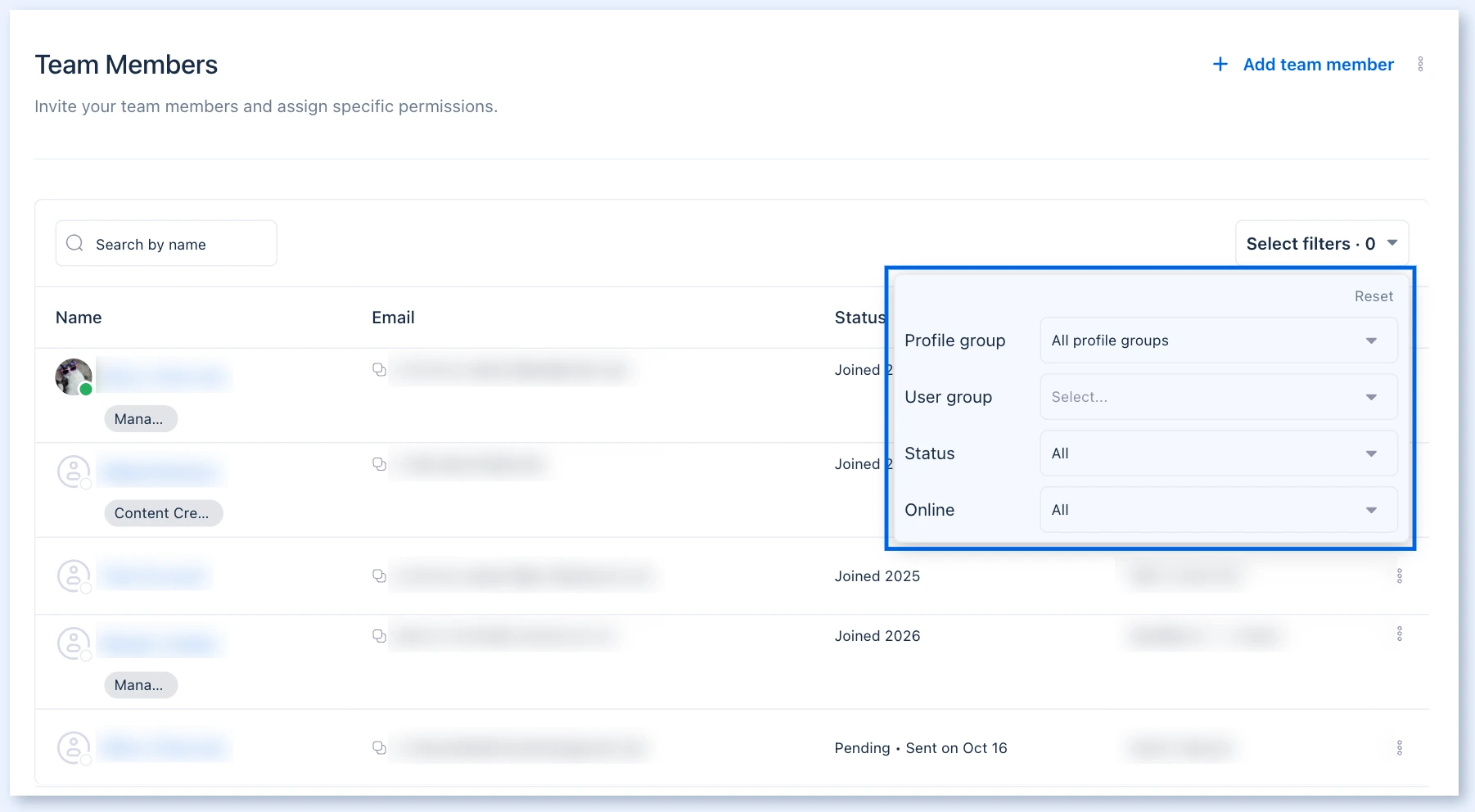This screenshot has width=1475, height=812.
Task: Click the Email column header
Action: click(x=393, y=318)
